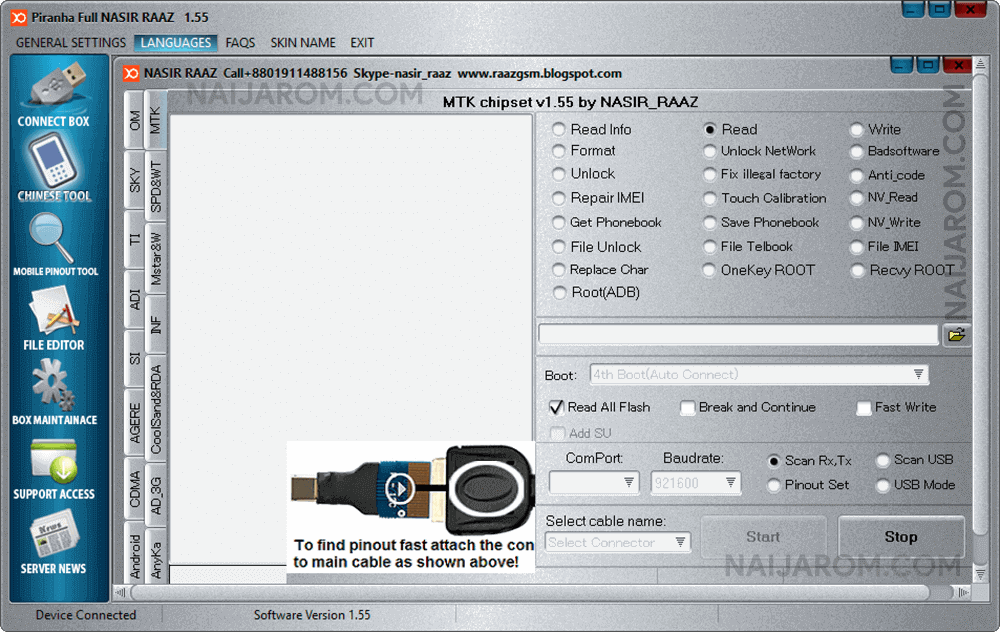Open the Boot mode dropdown

pos(759,374)
